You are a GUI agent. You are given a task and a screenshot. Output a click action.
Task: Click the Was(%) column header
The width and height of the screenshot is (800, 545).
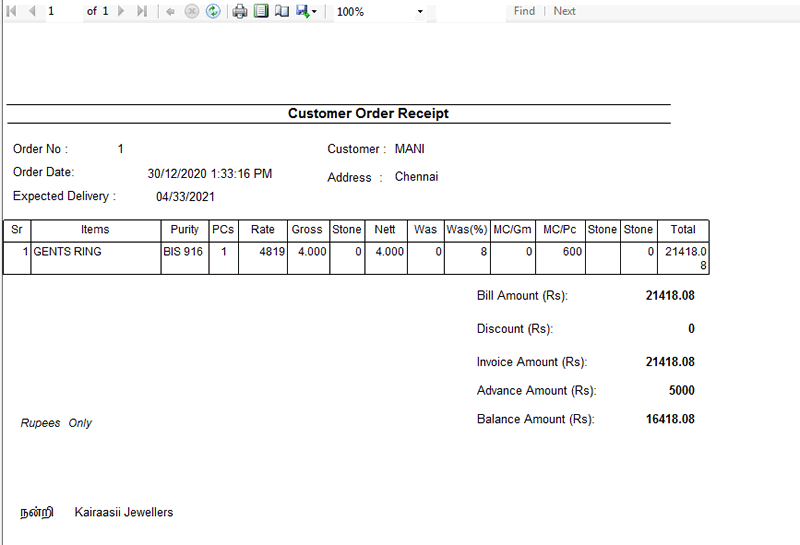[x=467, y=230]
